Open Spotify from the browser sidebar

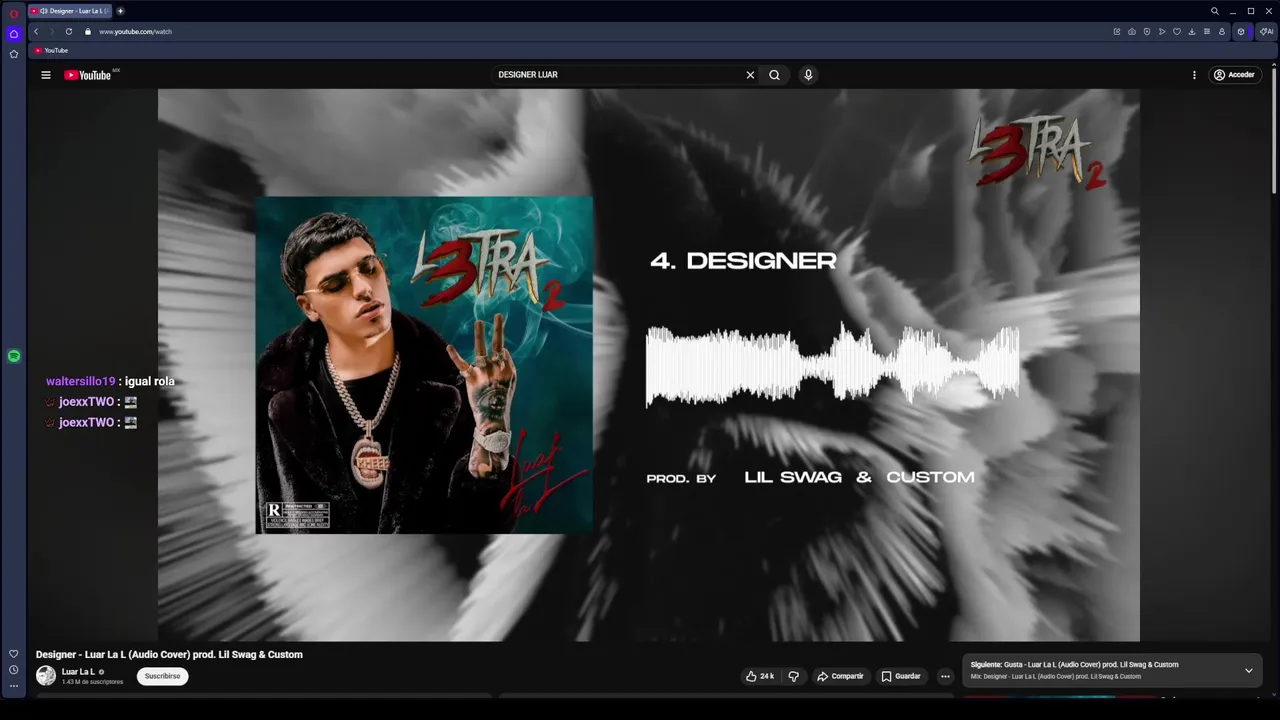(13, 356)
